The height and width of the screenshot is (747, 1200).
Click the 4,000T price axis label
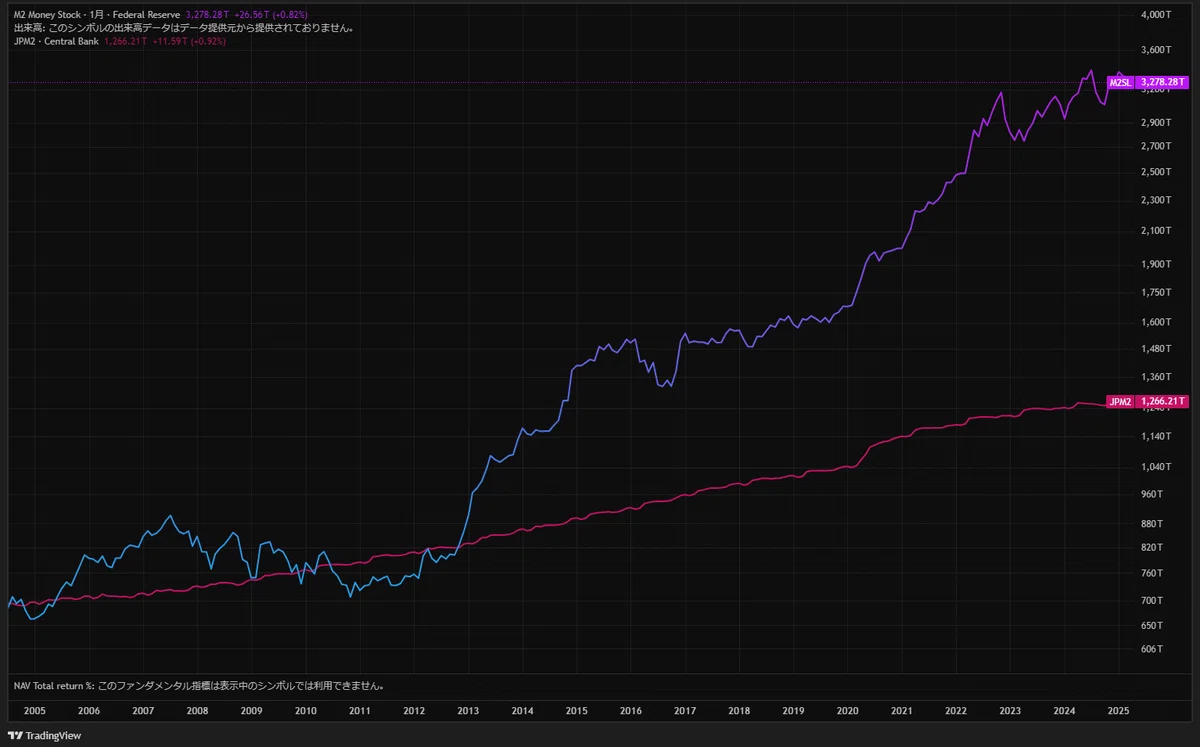click(x=1155, y=15)
